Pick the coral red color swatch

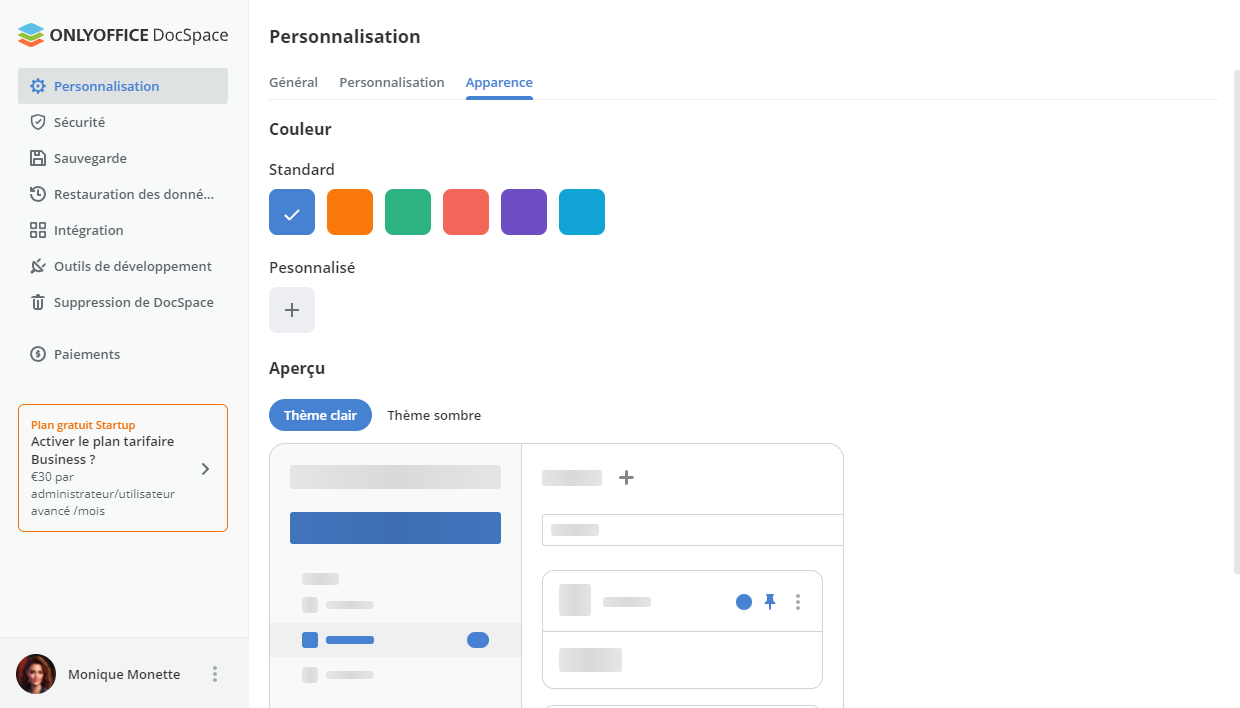click(x=466, y=212)
